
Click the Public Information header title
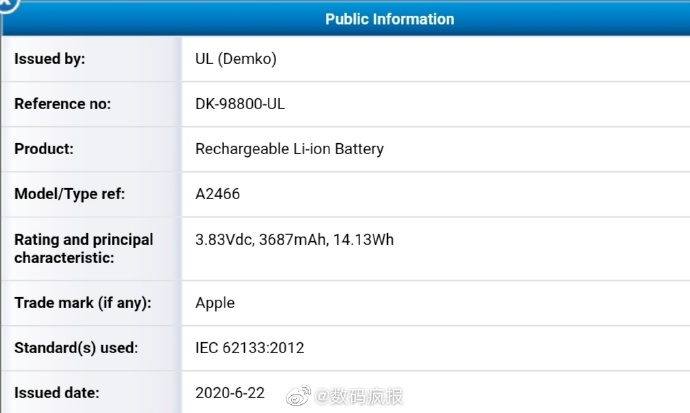click(389, 19)
